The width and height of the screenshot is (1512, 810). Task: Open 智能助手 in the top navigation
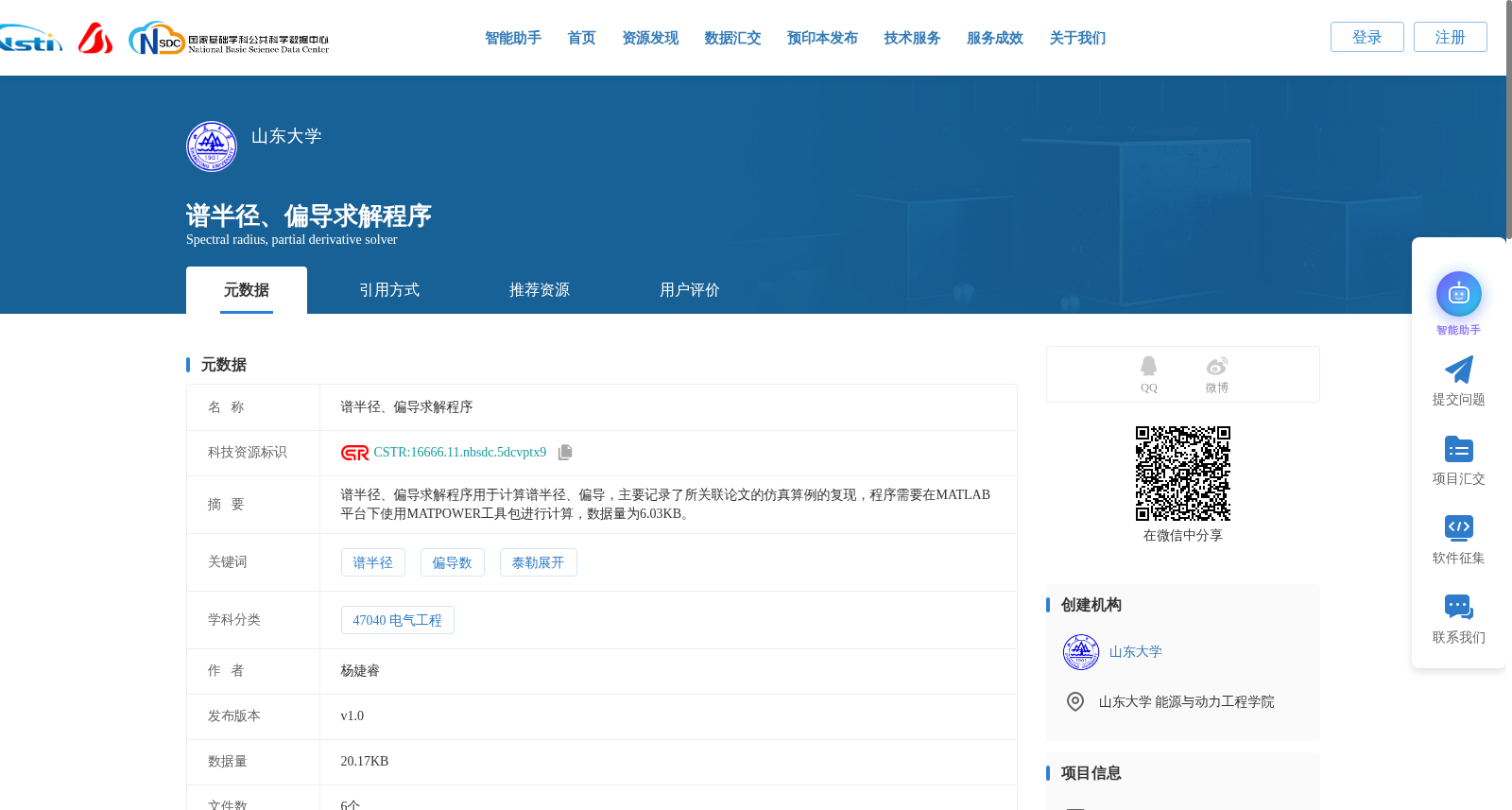pyautogui.click(x=513, y=38)
